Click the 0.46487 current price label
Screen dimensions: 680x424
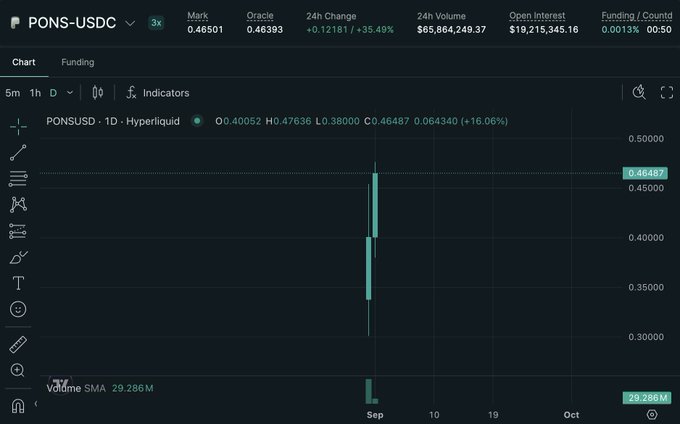[645, 173]
